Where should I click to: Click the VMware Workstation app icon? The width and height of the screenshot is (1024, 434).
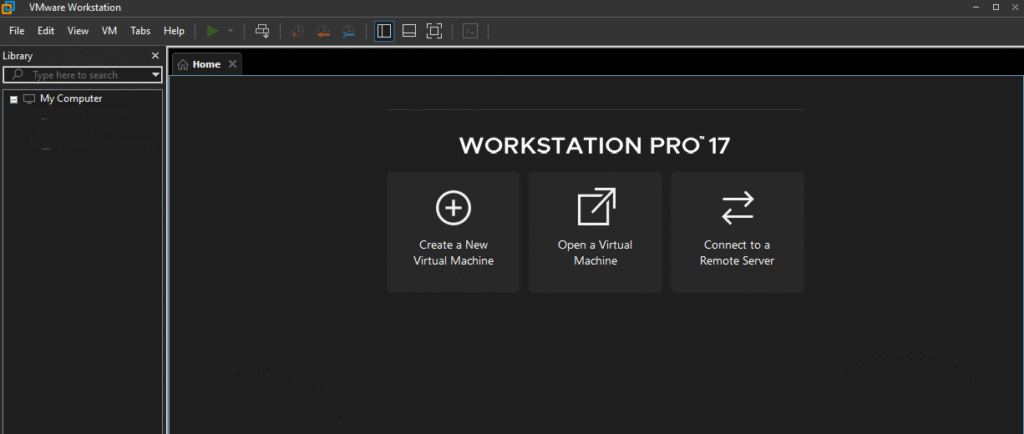(x=9, y=7)
